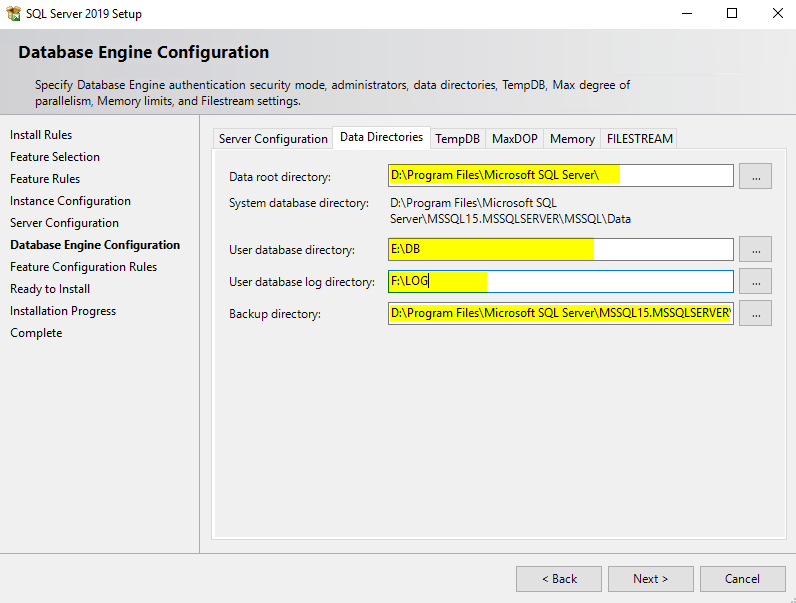796x603 pixels.
Task: Open the Memory tab
Action: tap(572, 138)
